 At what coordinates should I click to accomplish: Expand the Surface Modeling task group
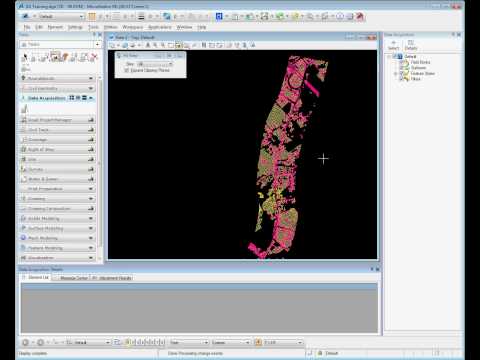[x=58, y=228]
